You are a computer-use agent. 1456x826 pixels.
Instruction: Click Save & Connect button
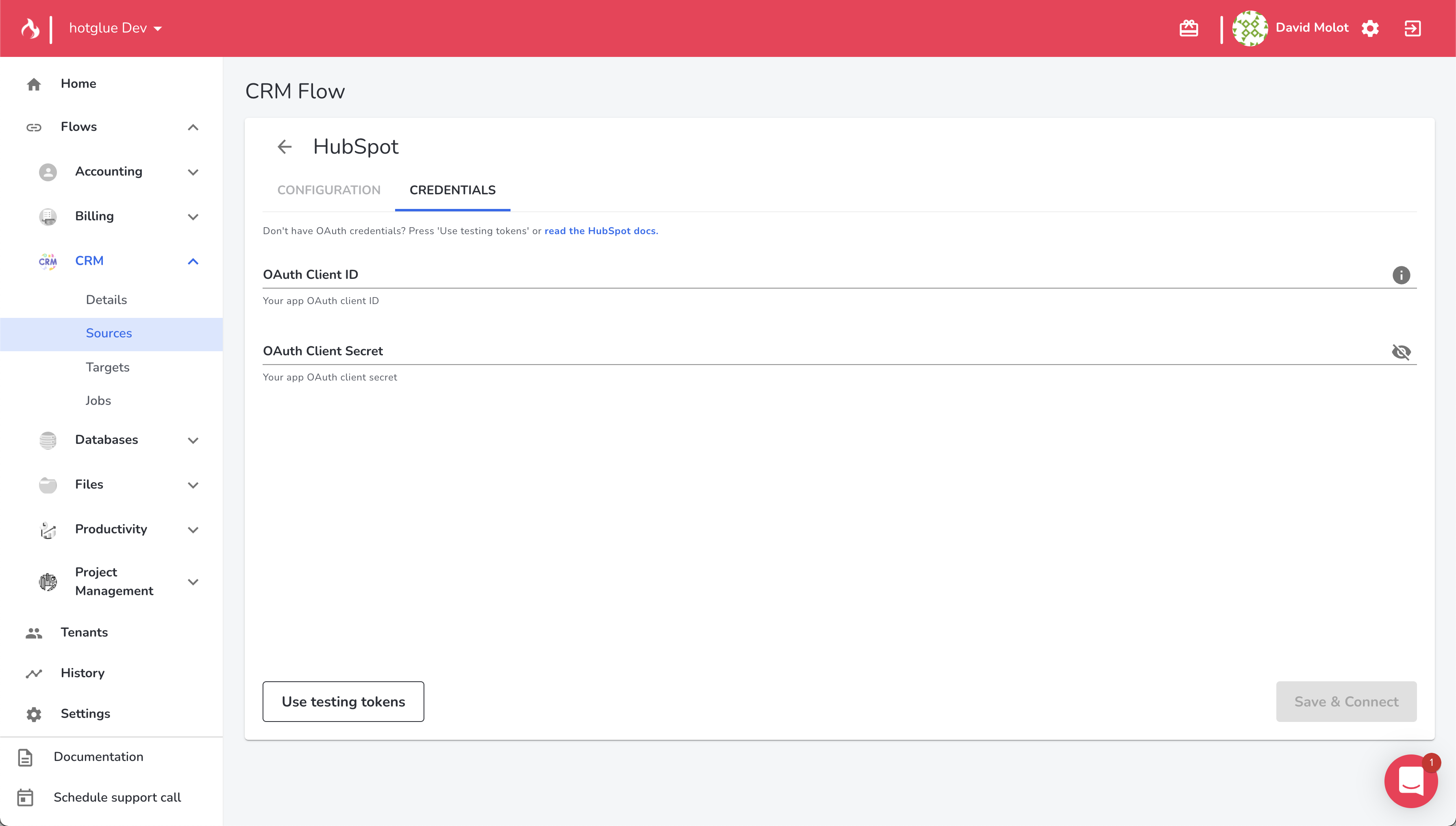(1346, 702)
